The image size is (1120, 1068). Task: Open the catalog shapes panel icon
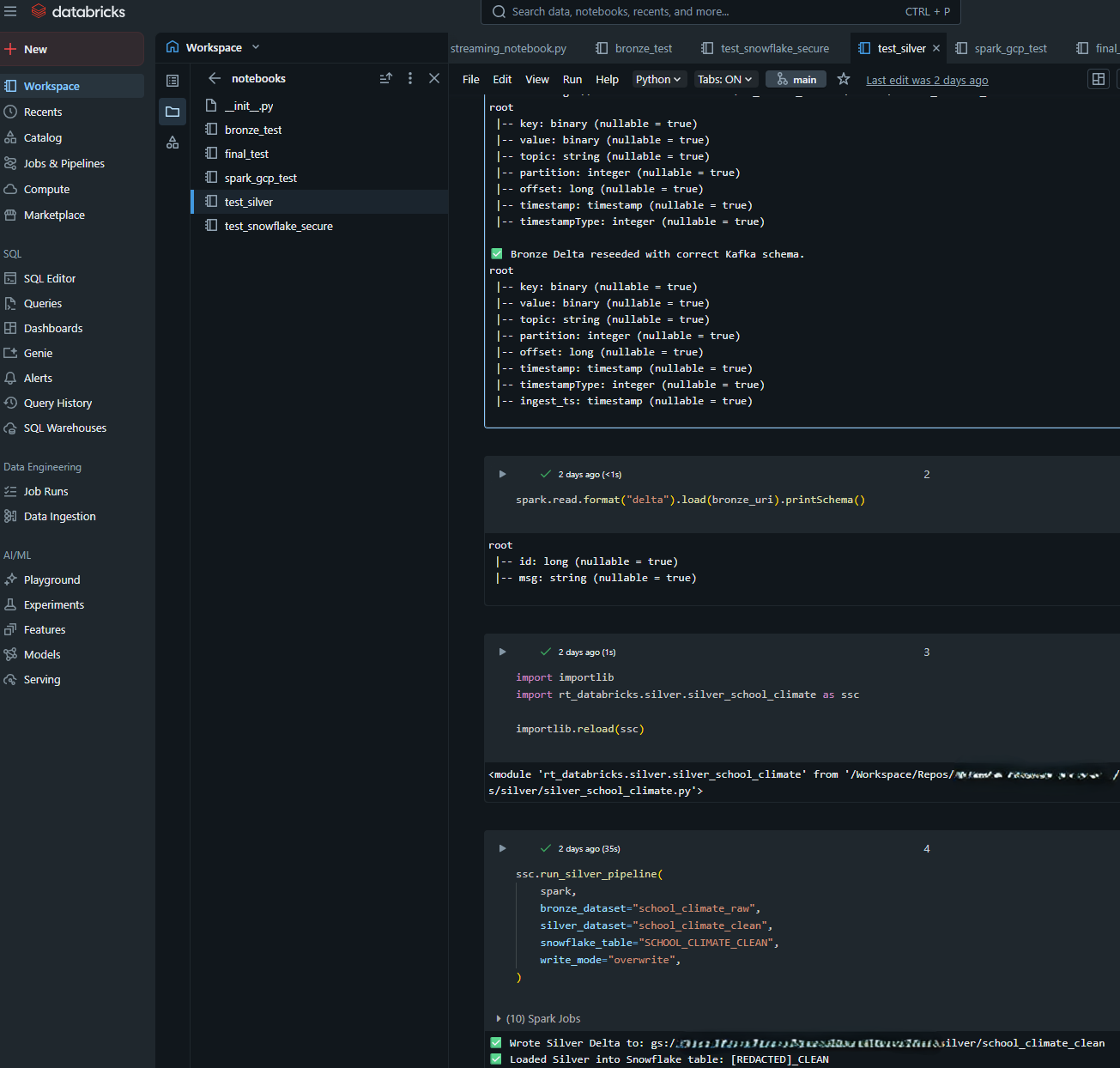coord(173,143)
